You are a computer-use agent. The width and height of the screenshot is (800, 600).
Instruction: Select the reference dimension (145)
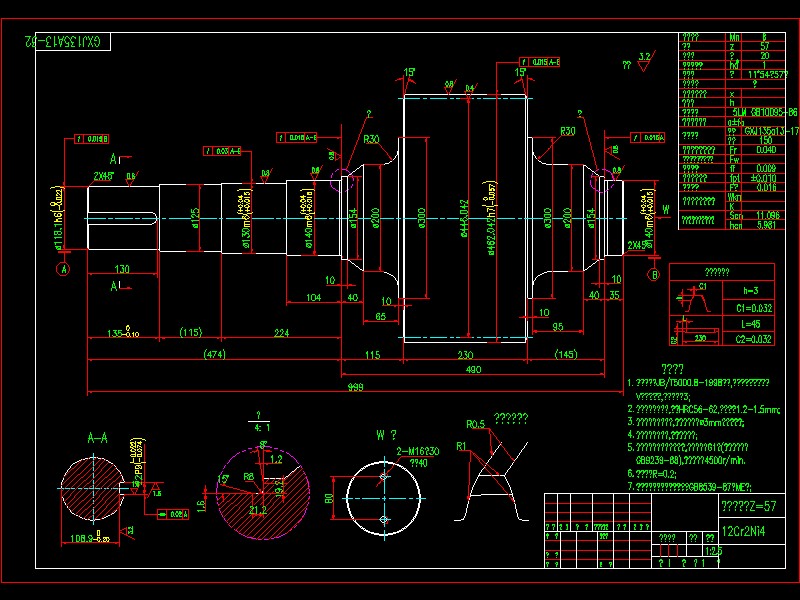point(565,354)
